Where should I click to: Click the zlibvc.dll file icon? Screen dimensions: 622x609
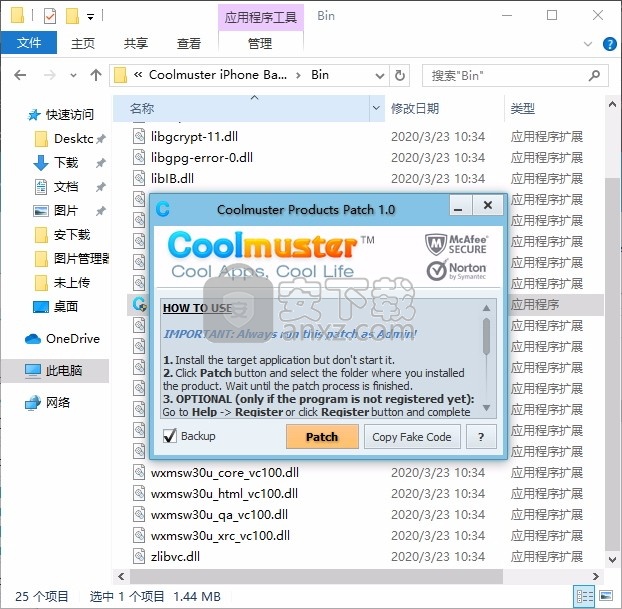(x=139, y=556)
